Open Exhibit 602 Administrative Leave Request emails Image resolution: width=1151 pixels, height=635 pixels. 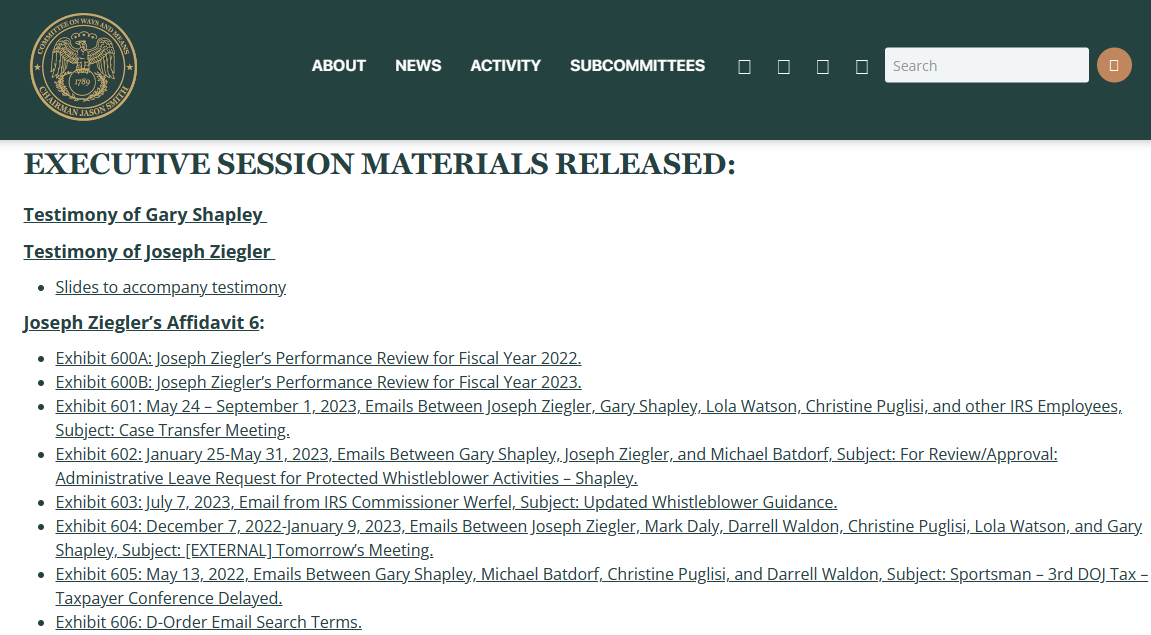coord(556,466)
